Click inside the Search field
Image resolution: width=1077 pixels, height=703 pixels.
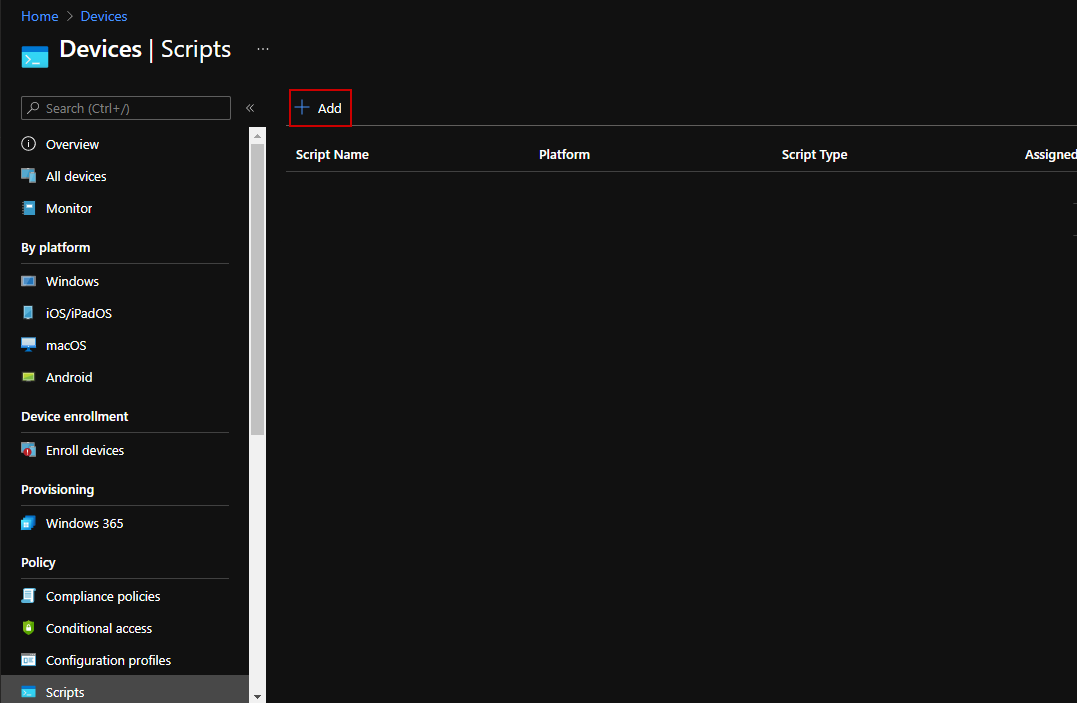click(125, 107)
